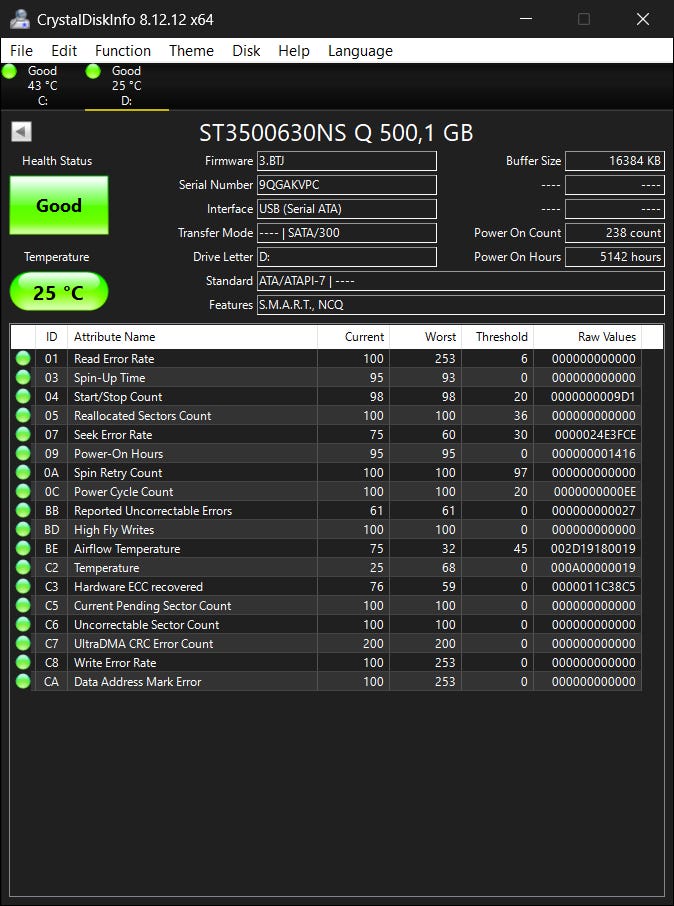Switch to the C: disk tab at 43 °C
674x906 pixels.
pos(42,86)
